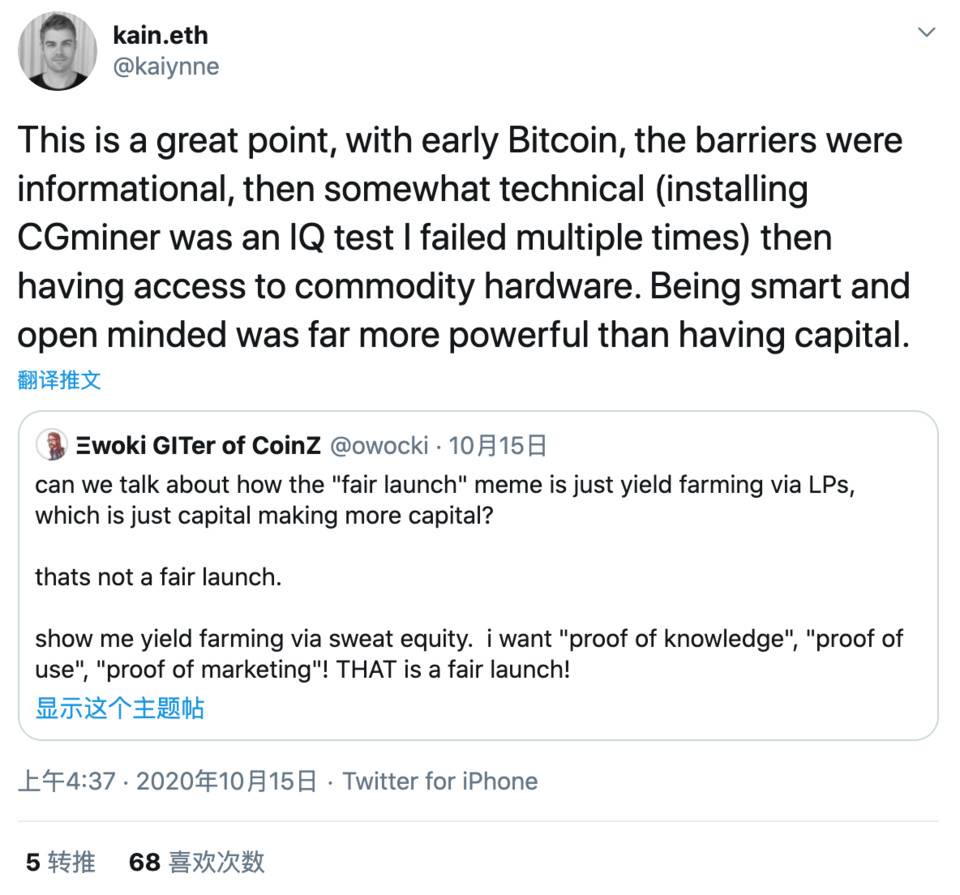View the 68 喜欢次数 likes list
This screenshot has width=960, height=895.
[x=197, y=861]
